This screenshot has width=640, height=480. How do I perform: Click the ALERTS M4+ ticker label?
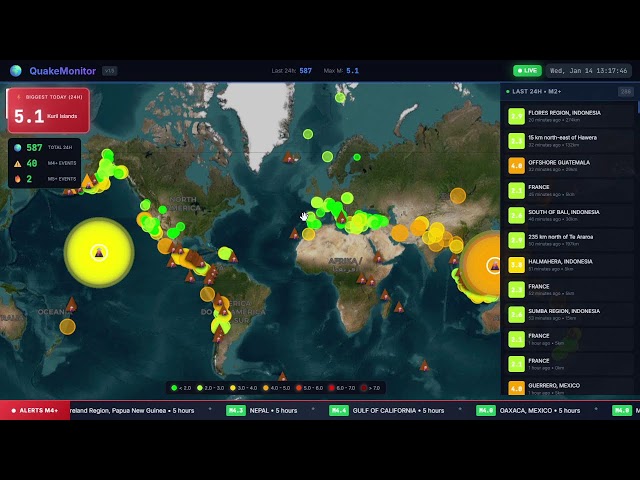pos(35,411)
